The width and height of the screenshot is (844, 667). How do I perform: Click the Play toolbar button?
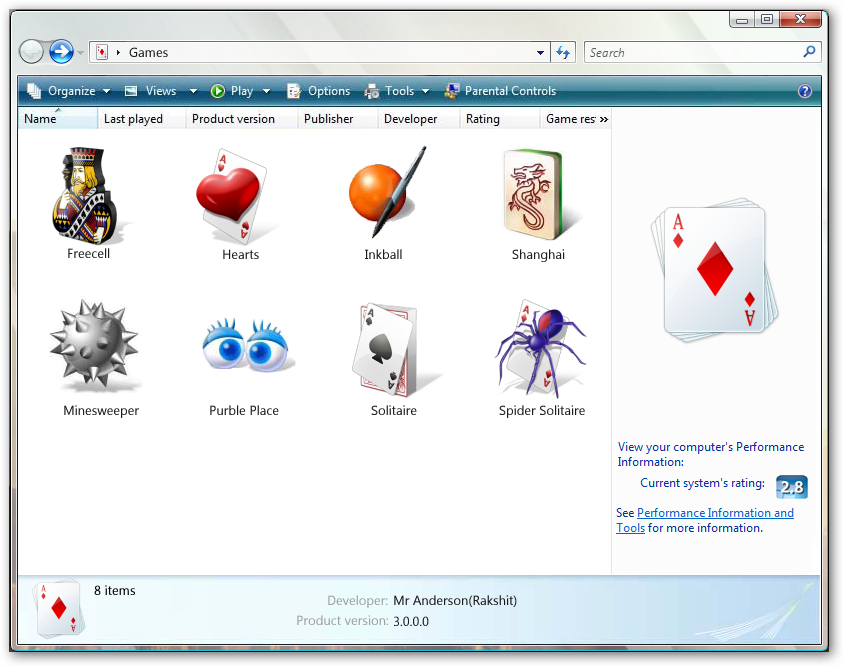pos(232,91)
